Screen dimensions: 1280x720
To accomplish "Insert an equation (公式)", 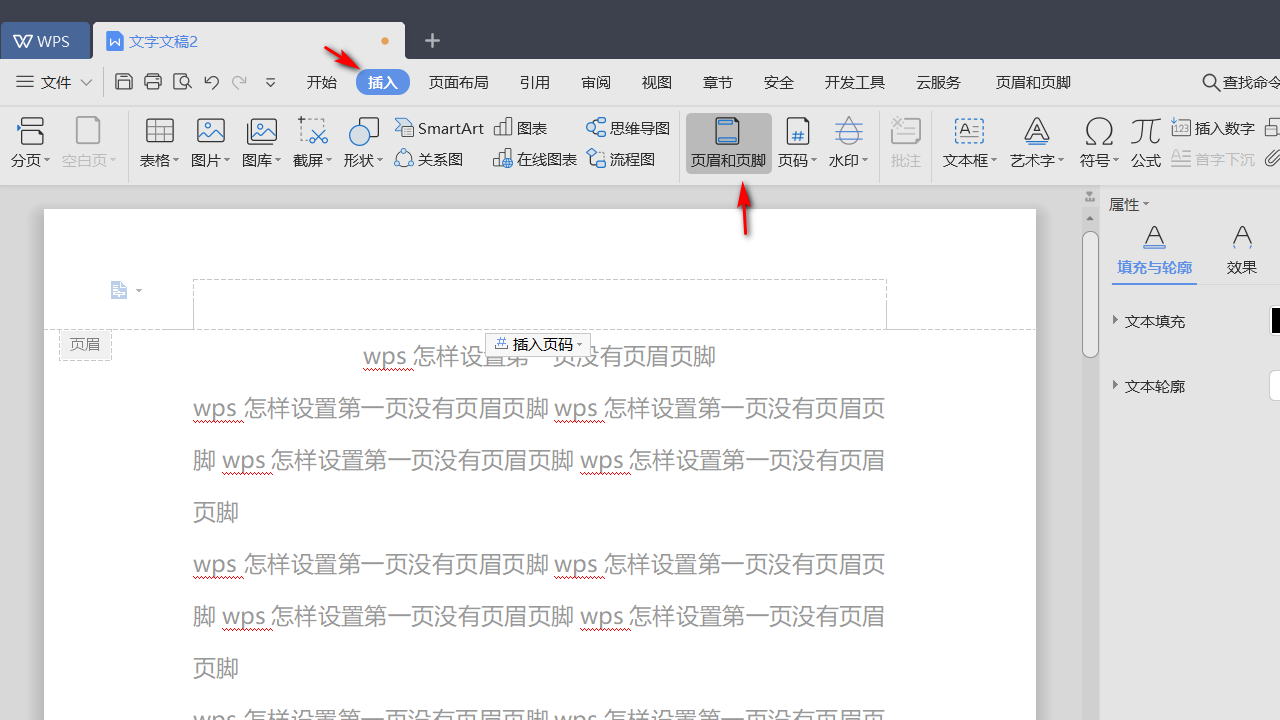I will tap(1146, 142).
